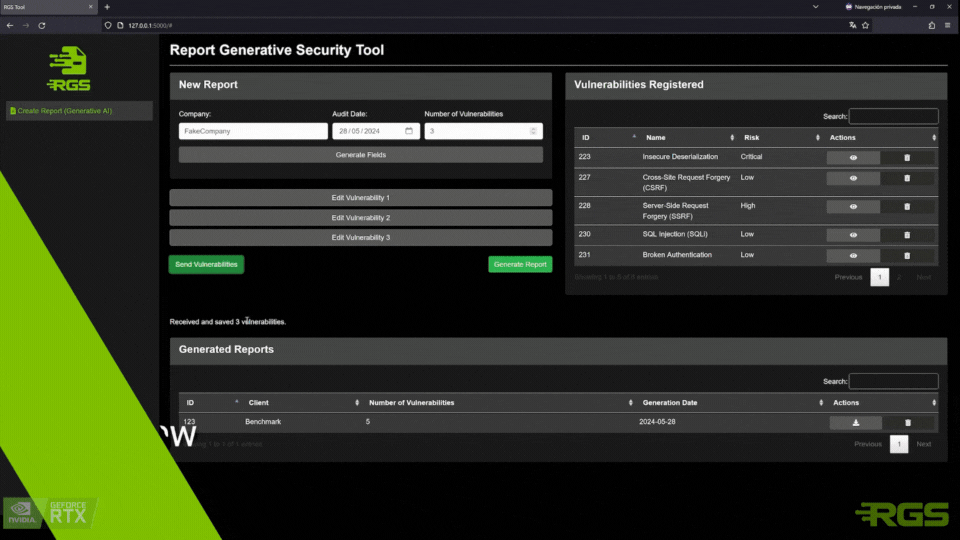Screen dimensions: 960x540
Task: Expand Edit Vulnerability 1
Action: click(361, 198)
